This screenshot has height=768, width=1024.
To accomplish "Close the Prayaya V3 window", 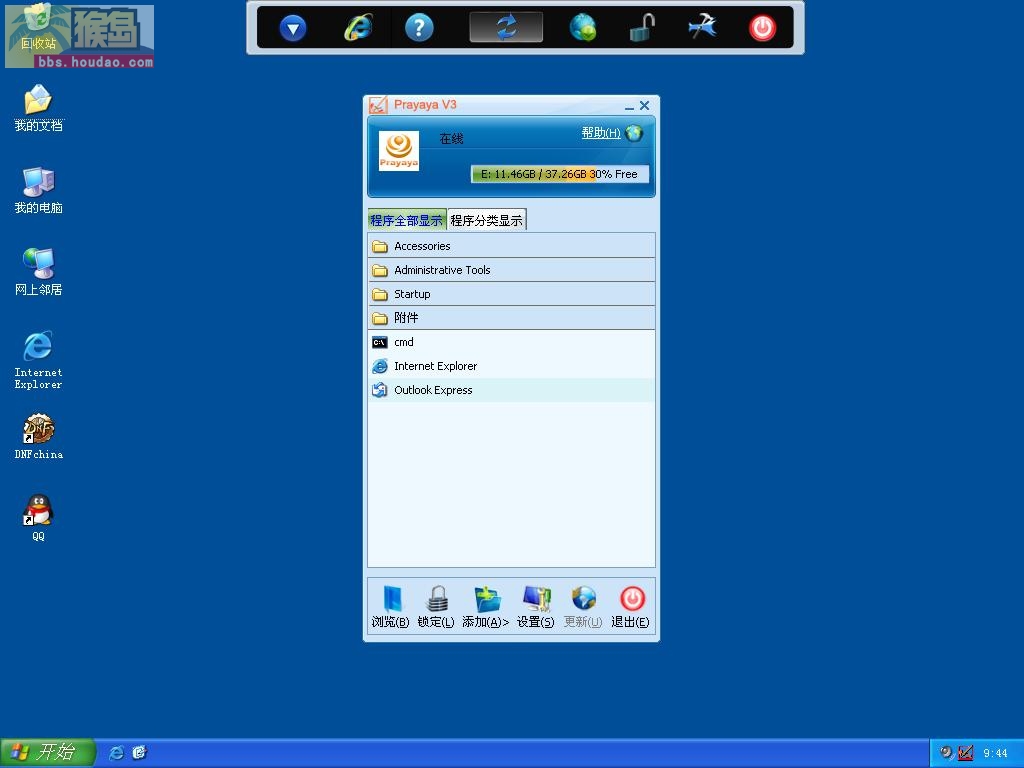I will coord(645,105).
